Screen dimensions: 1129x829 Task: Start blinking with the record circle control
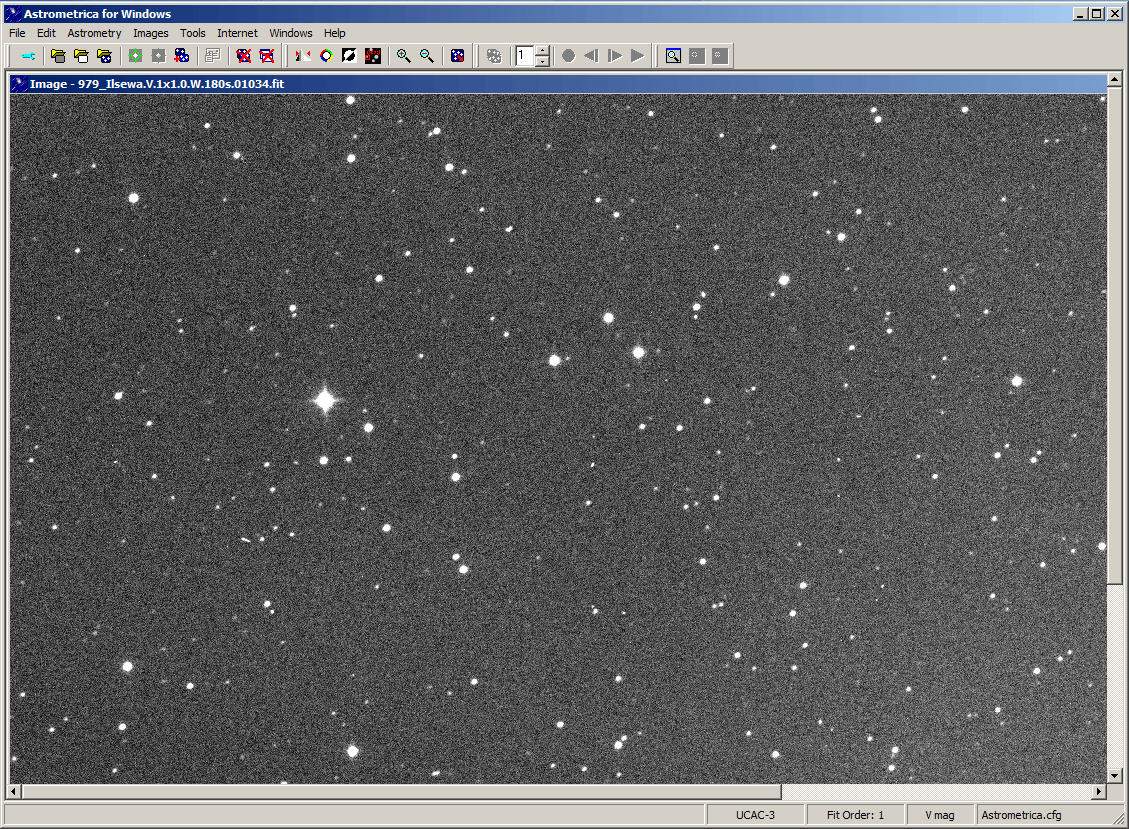(567, 55)
